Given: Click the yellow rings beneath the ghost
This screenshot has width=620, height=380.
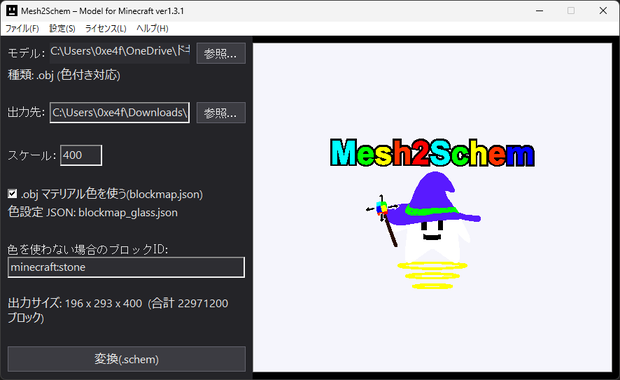Looking at the screenshot, I should (432, 275).
